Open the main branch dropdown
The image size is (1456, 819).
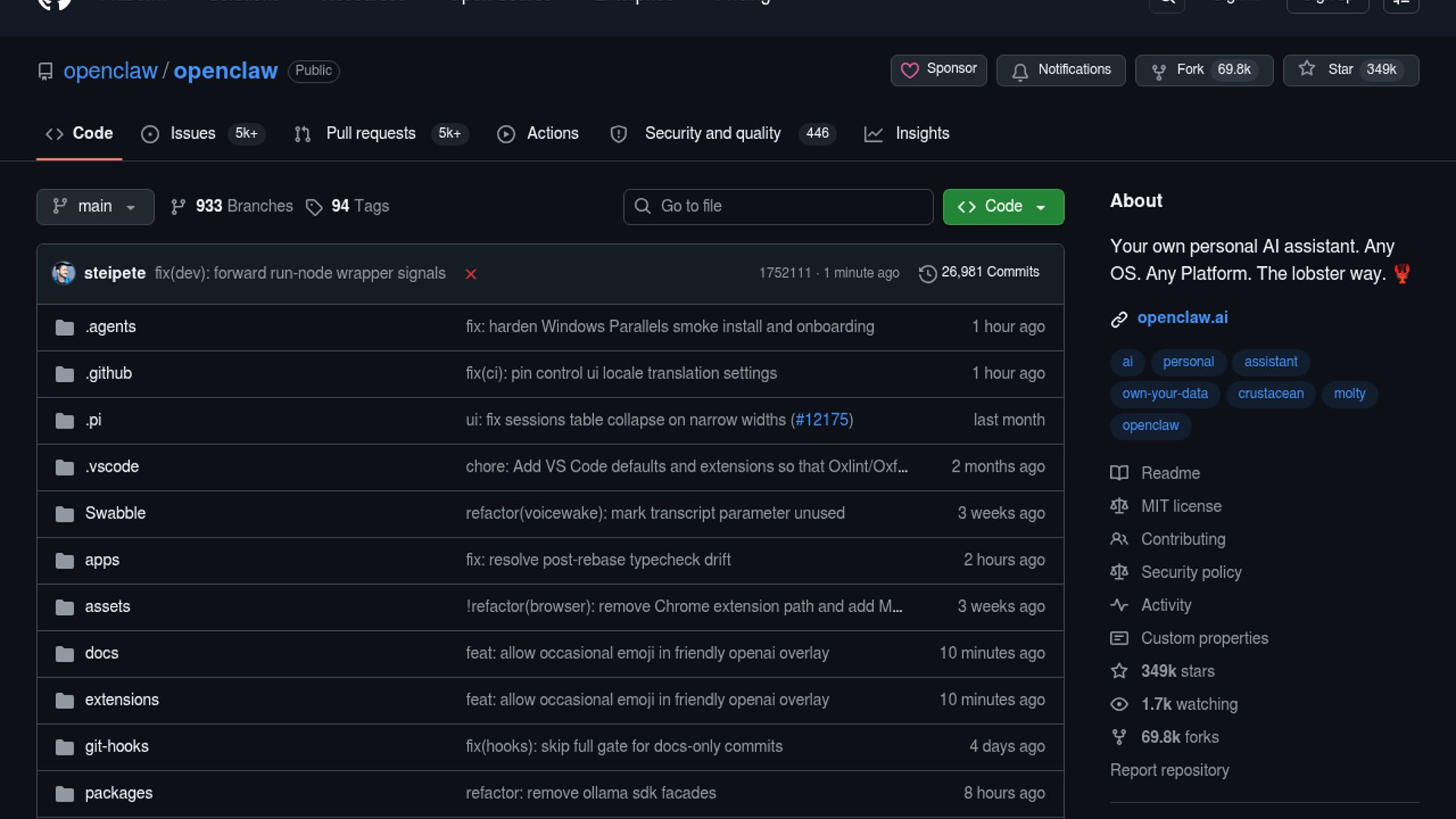pos(95,206)
